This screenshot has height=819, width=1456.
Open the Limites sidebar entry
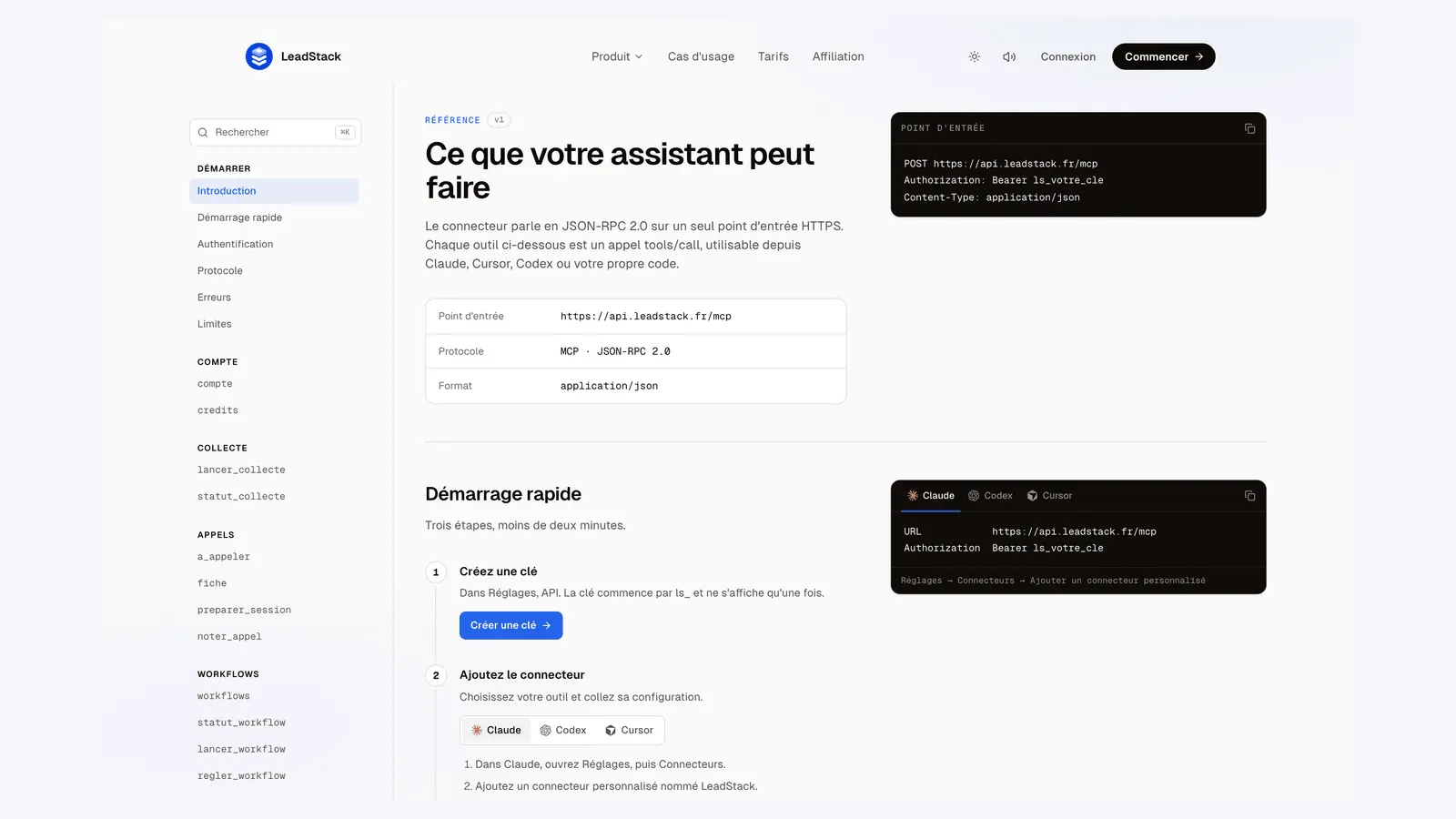coord(215,324)
